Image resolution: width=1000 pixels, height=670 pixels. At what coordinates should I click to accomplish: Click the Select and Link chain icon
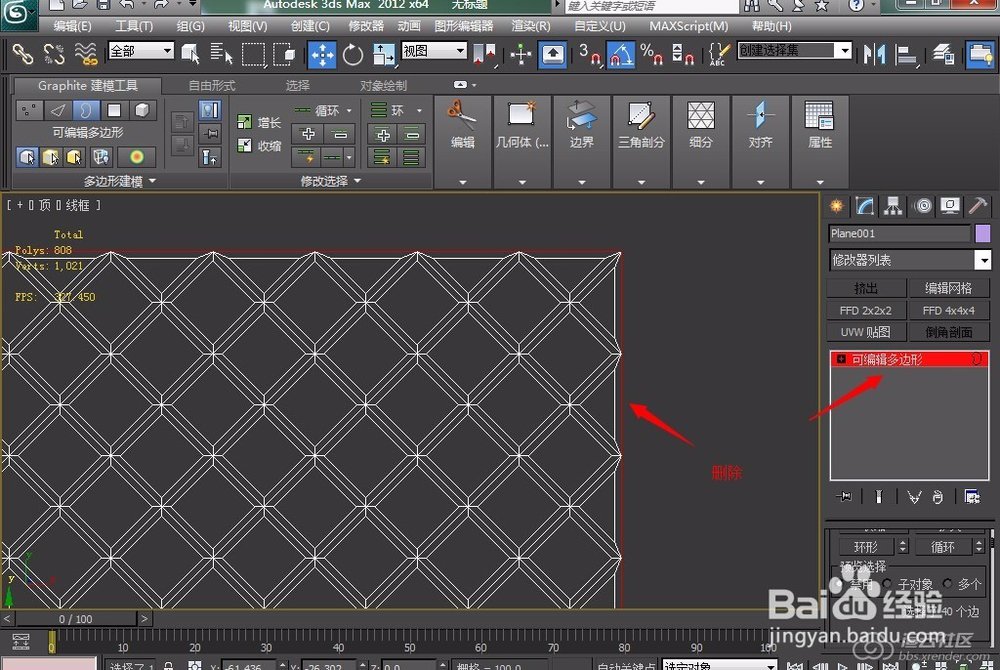click(22, 54)
